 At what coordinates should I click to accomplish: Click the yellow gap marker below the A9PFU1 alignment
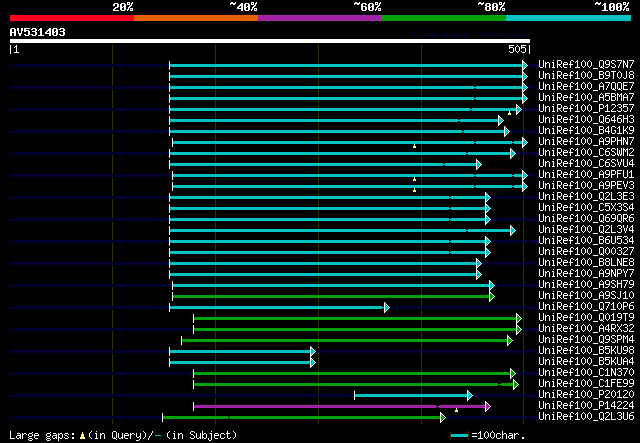414,179
